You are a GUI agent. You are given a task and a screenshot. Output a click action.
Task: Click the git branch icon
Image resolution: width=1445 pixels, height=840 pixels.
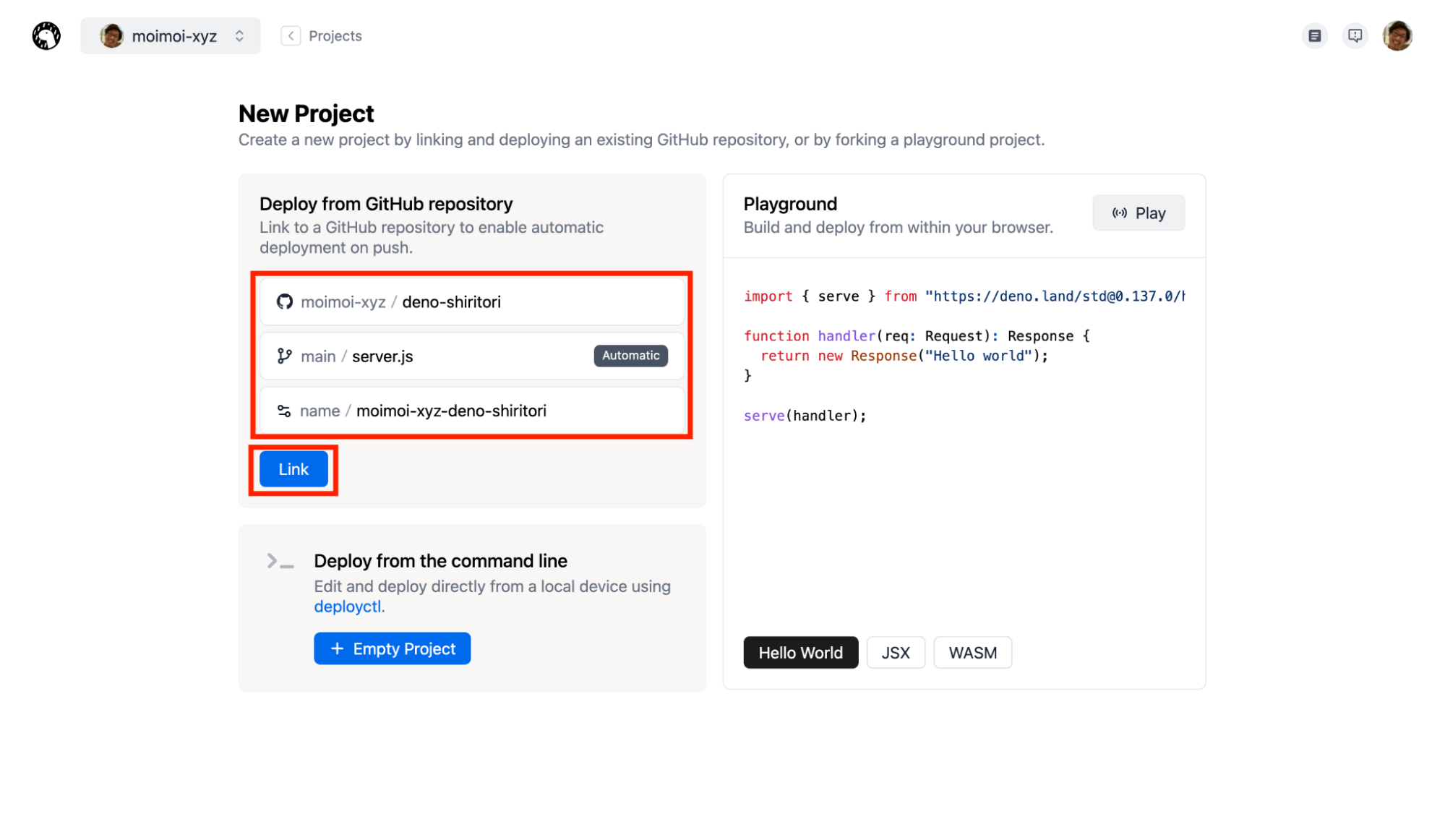(285, 356)
